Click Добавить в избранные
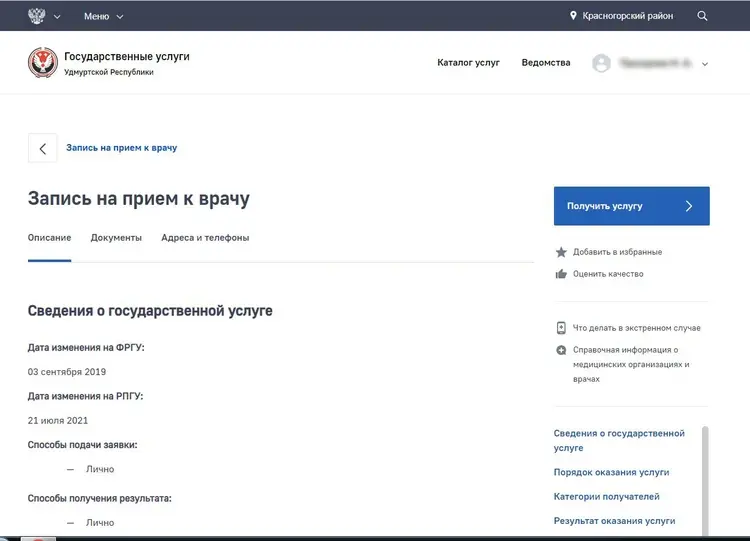This screenshot has width=750, height=541. click(x=618, y=252)
